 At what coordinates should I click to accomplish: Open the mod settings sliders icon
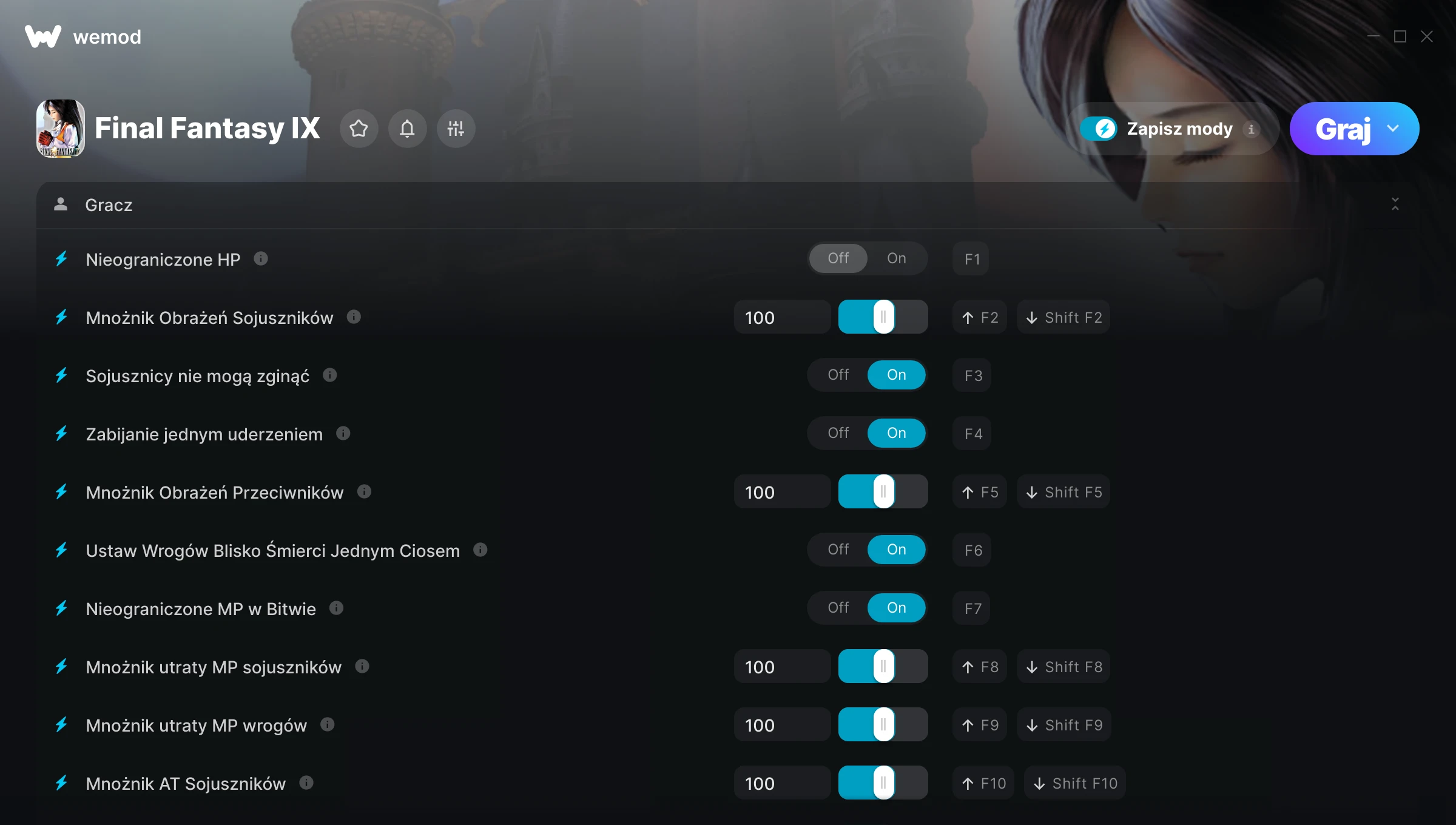(x=456, y=129)
